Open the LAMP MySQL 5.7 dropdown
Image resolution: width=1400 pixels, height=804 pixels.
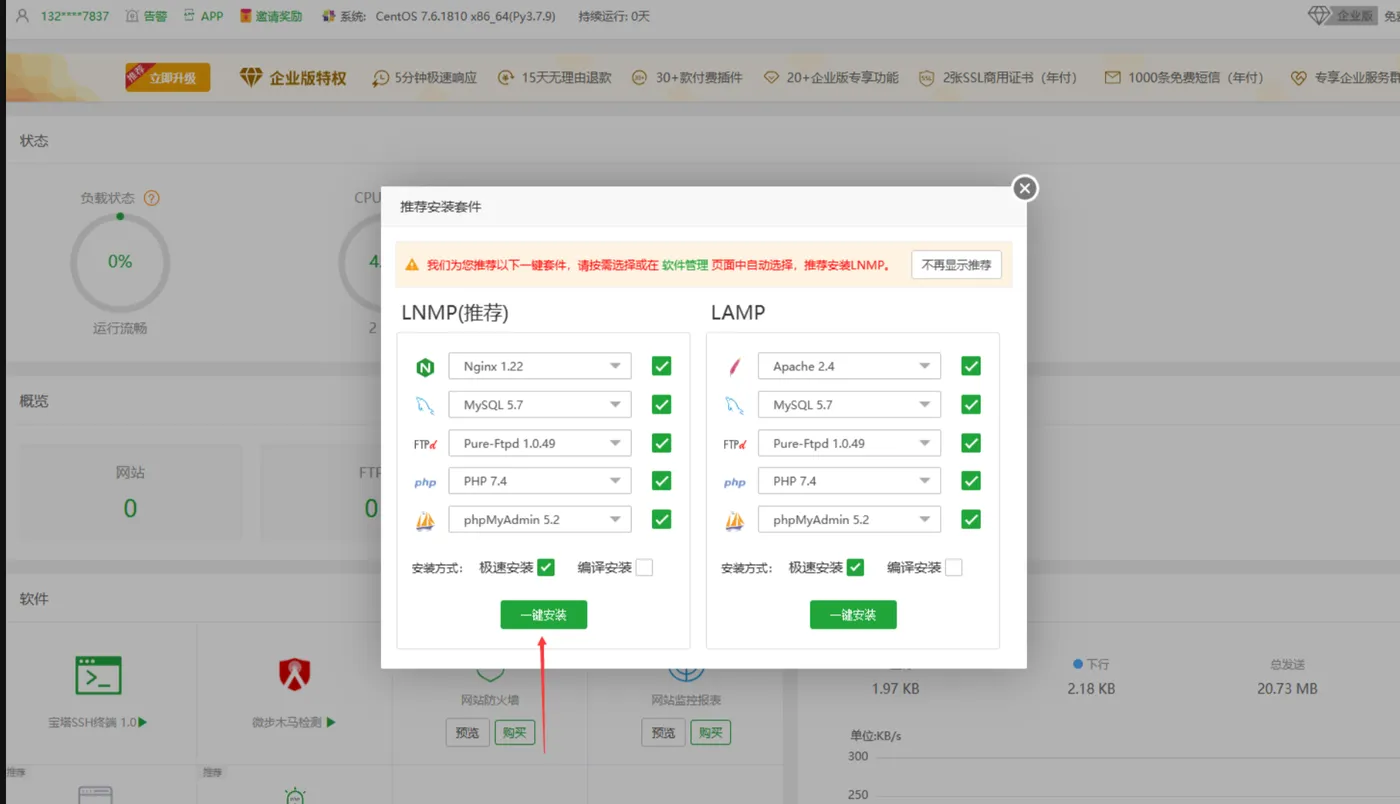pos(849,404)
